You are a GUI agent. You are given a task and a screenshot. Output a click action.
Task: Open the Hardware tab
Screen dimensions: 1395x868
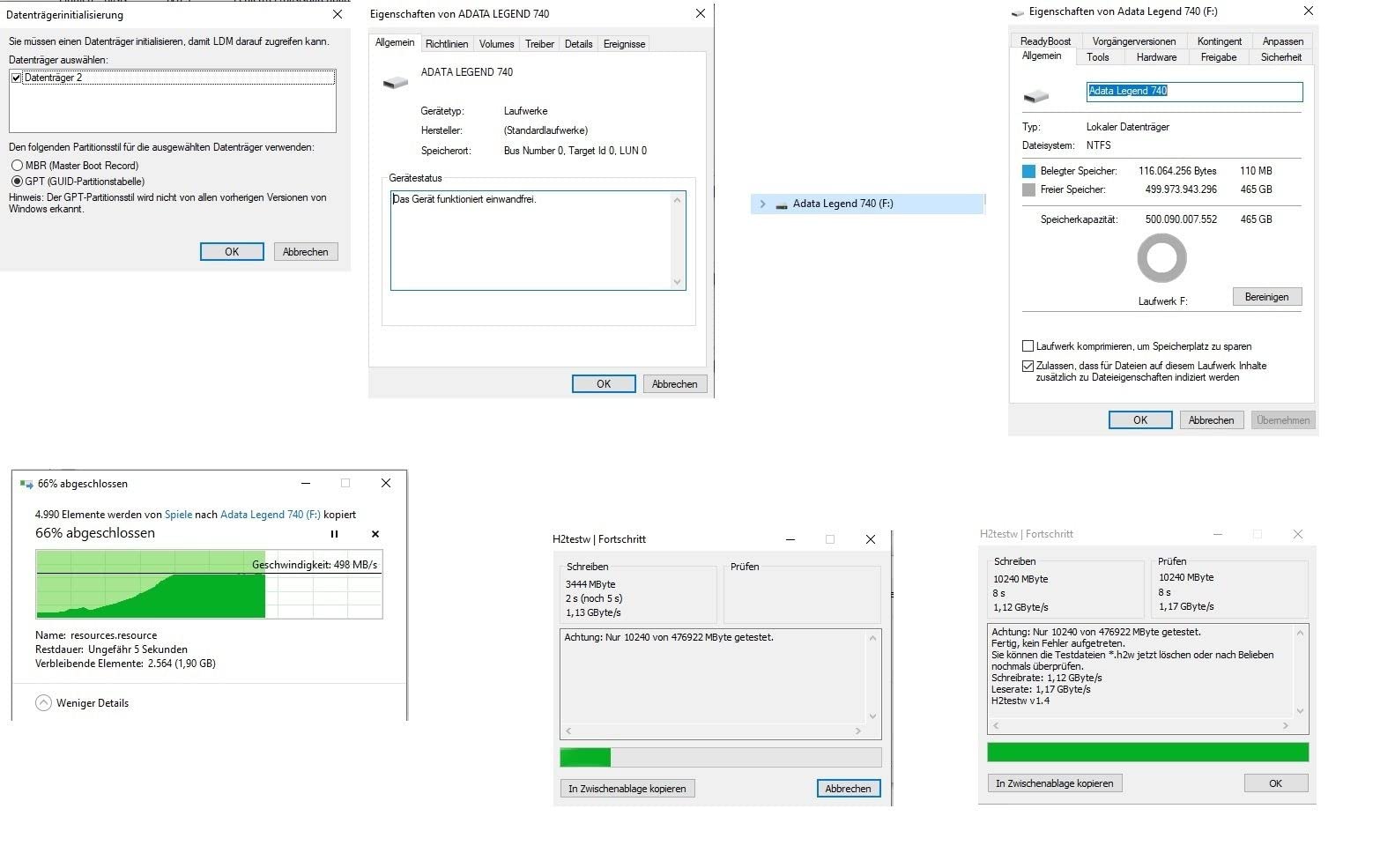tap(1157, 57)
